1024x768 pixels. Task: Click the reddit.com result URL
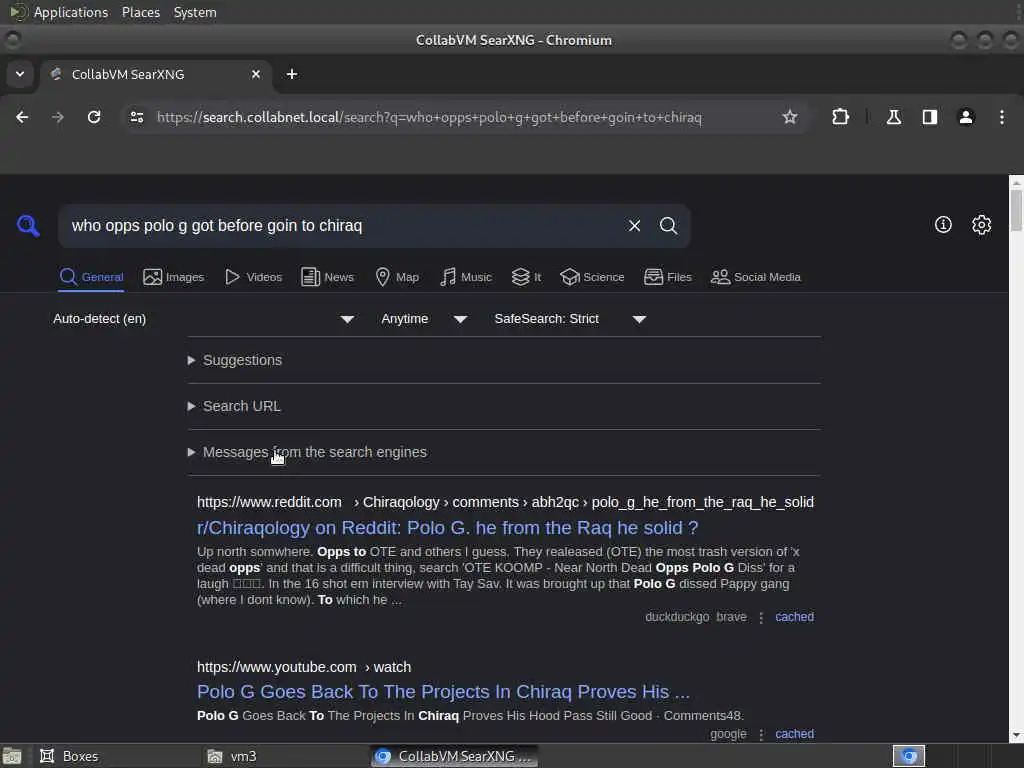coord(505,502)
